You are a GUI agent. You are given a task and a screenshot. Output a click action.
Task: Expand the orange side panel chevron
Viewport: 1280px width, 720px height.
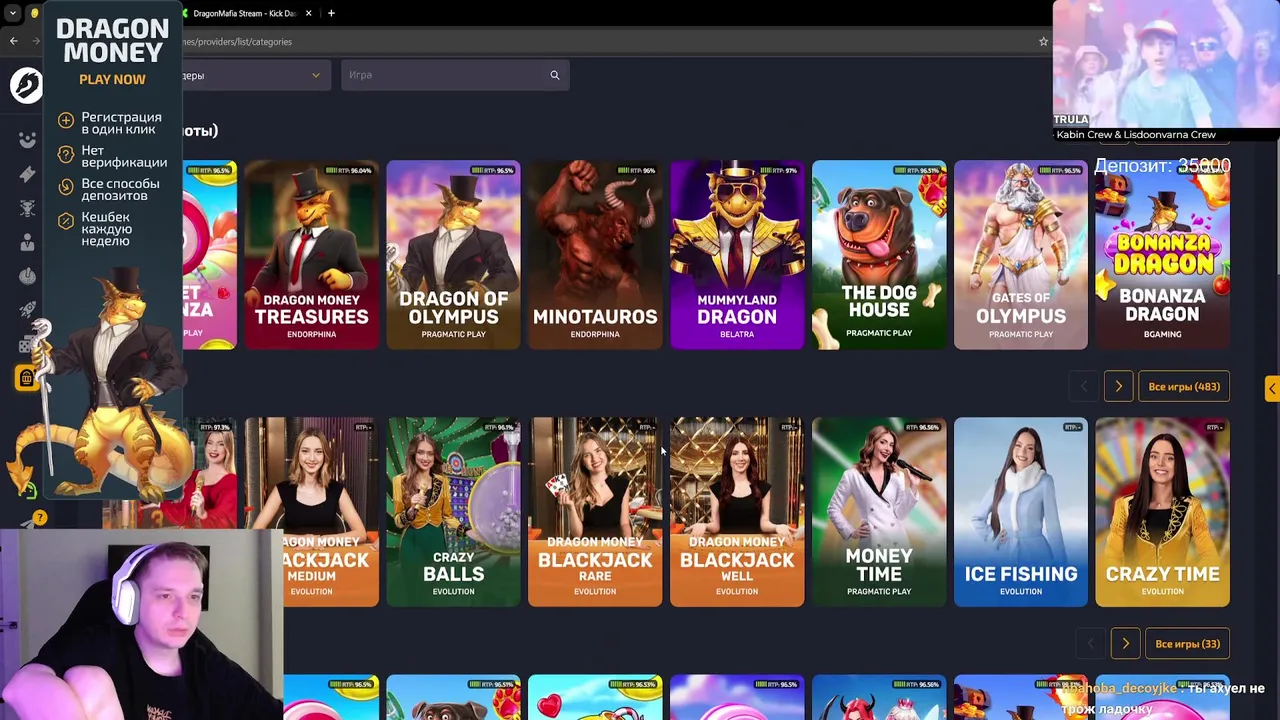tap(1272, 388)
